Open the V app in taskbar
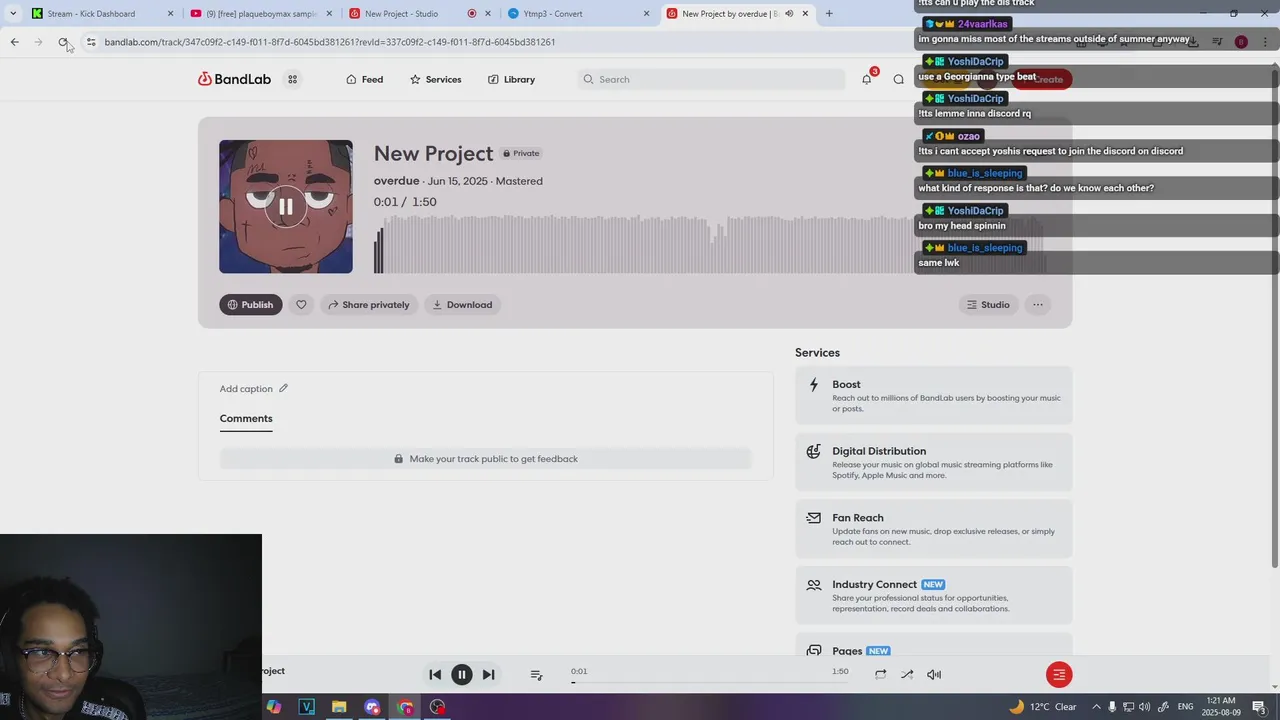The height and width of the screenshot is (720, 1280). click(307, 707)
